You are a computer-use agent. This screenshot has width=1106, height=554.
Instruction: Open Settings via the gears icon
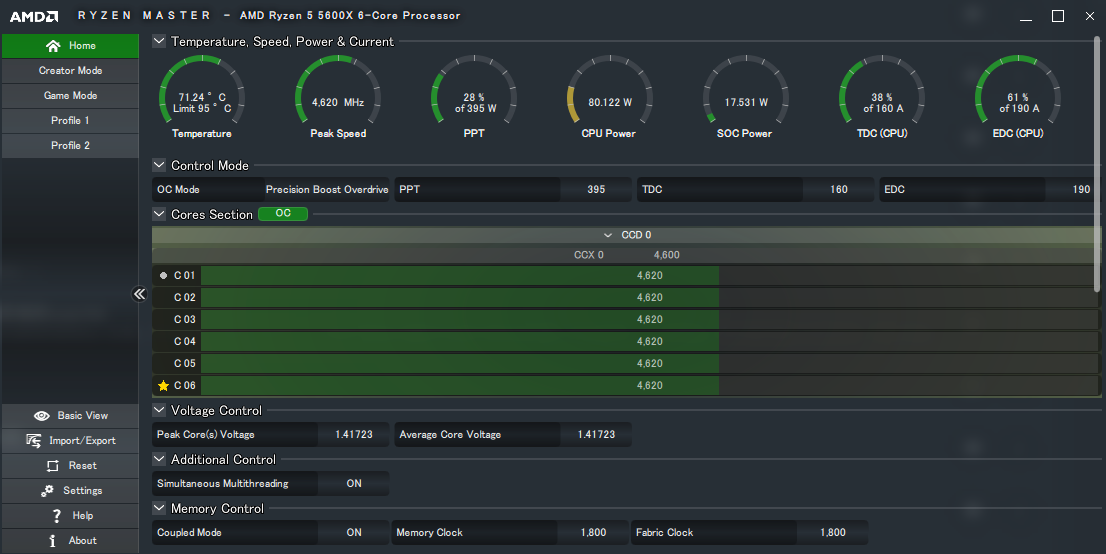[x=46, y=491]
